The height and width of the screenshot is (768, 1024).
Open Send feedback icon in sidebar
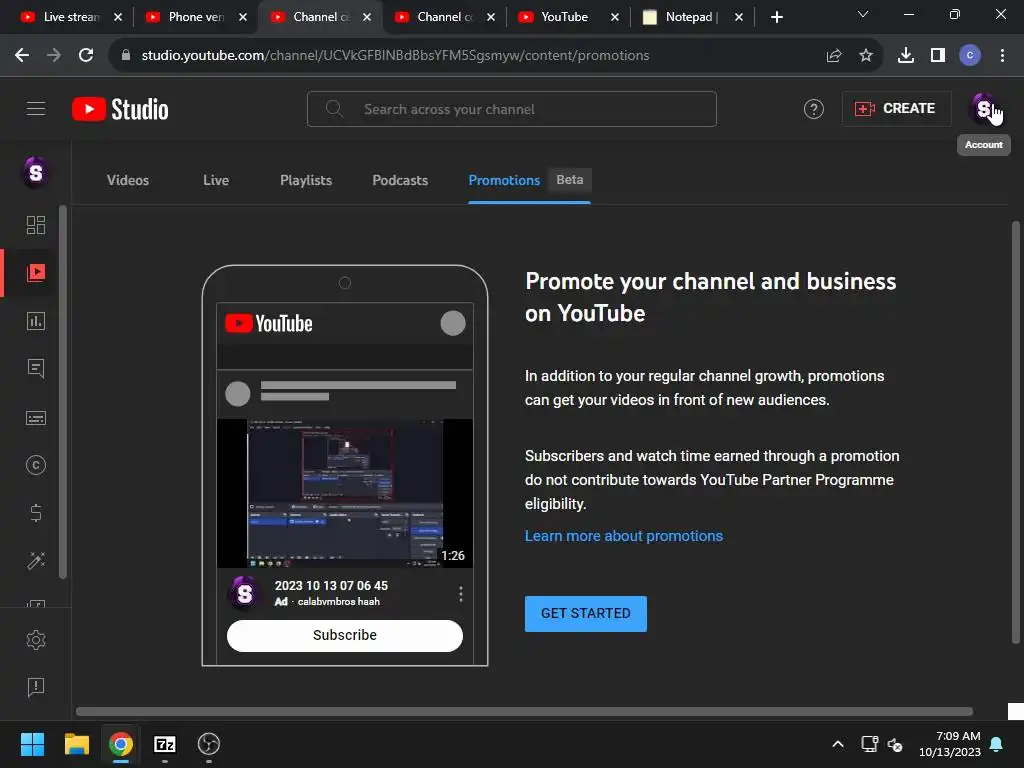click(36, 687)
